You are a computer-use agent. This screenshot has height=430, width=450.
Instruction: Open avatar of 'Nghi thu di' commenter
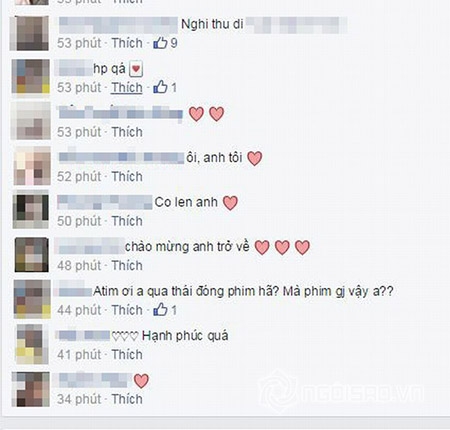tap(30, 33)
